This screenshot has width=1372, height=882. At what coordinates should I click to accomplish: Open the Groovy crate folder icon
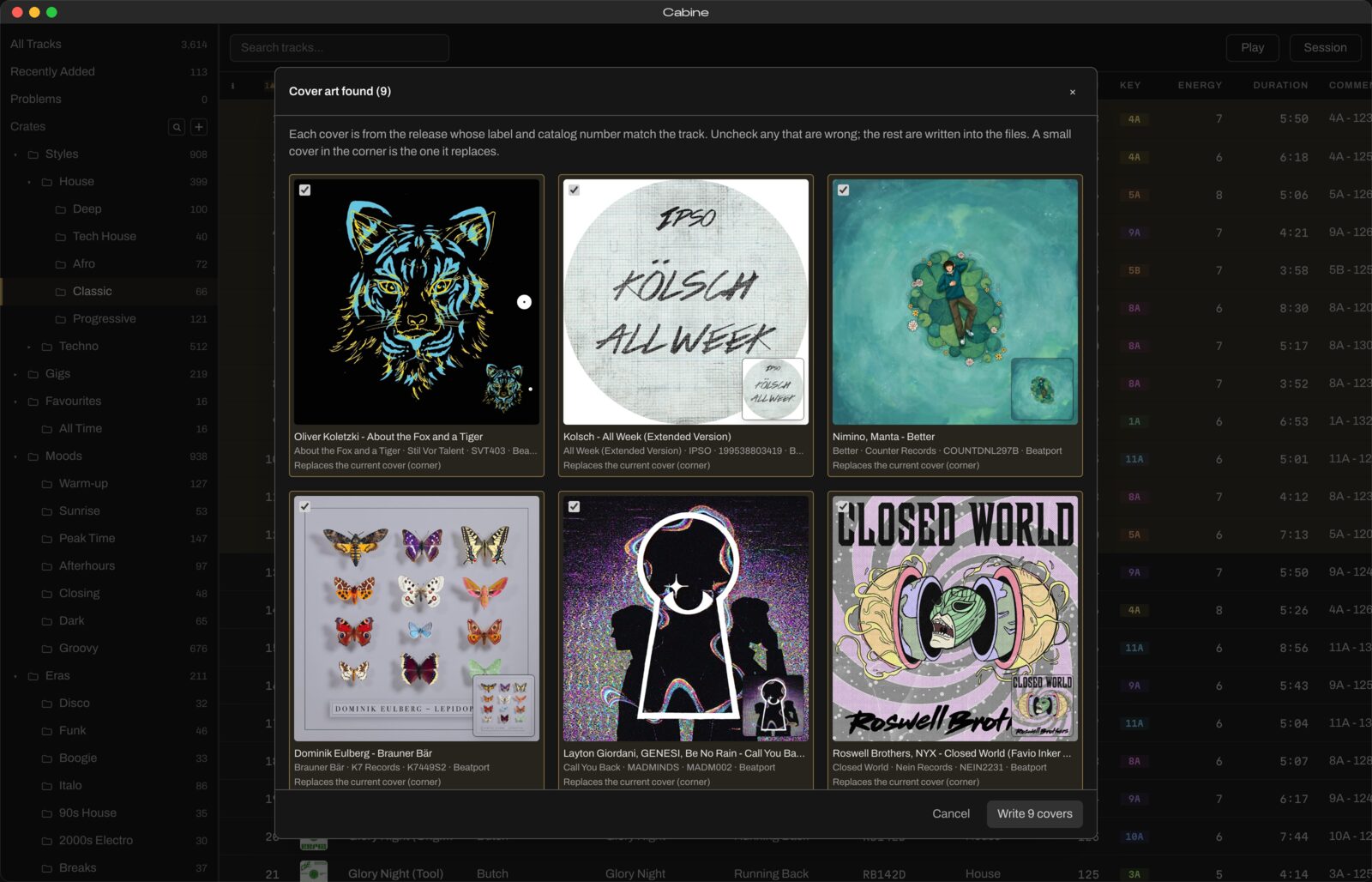[x=47, y=649]
